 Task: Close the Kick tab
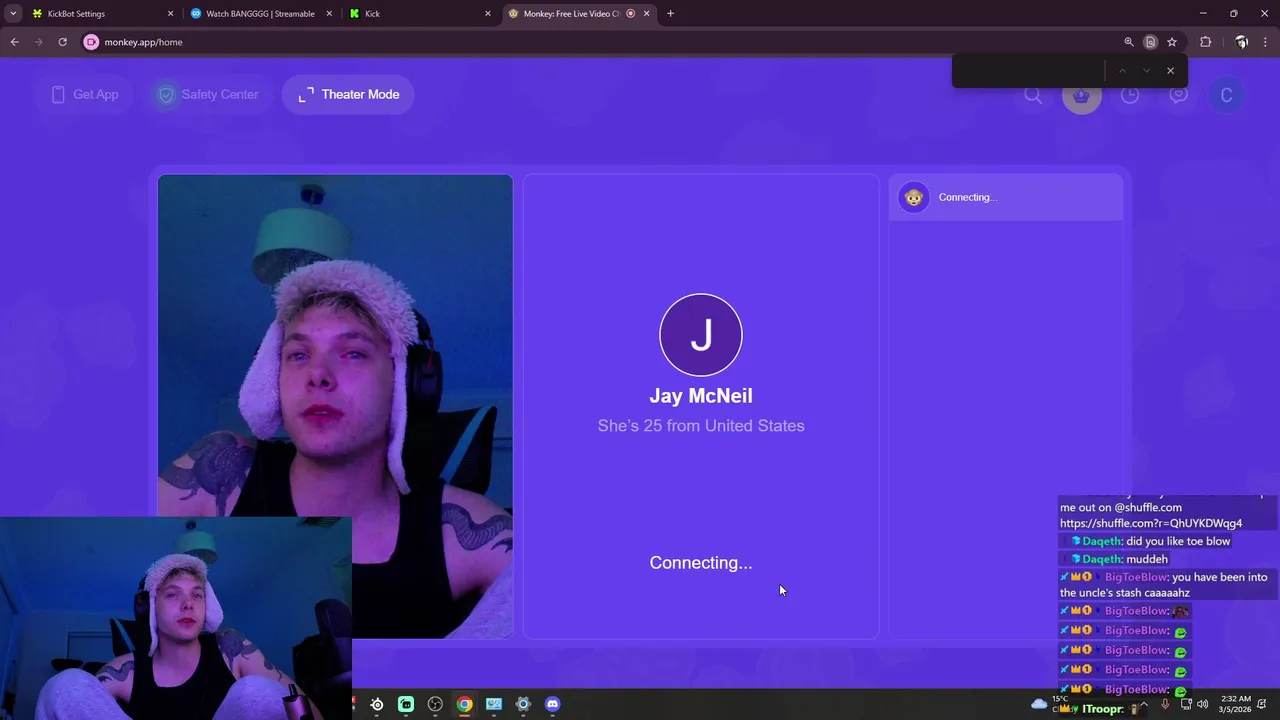(488, 14)
